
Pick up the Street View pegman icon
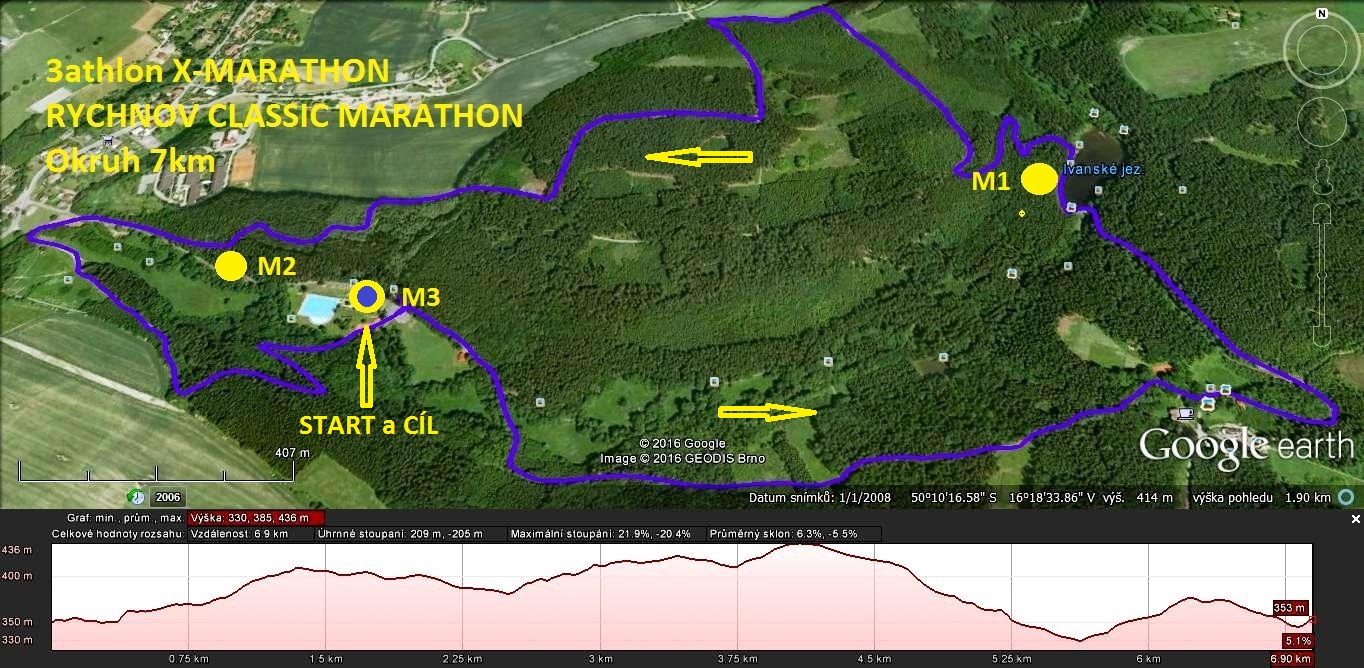[1322, 174]
